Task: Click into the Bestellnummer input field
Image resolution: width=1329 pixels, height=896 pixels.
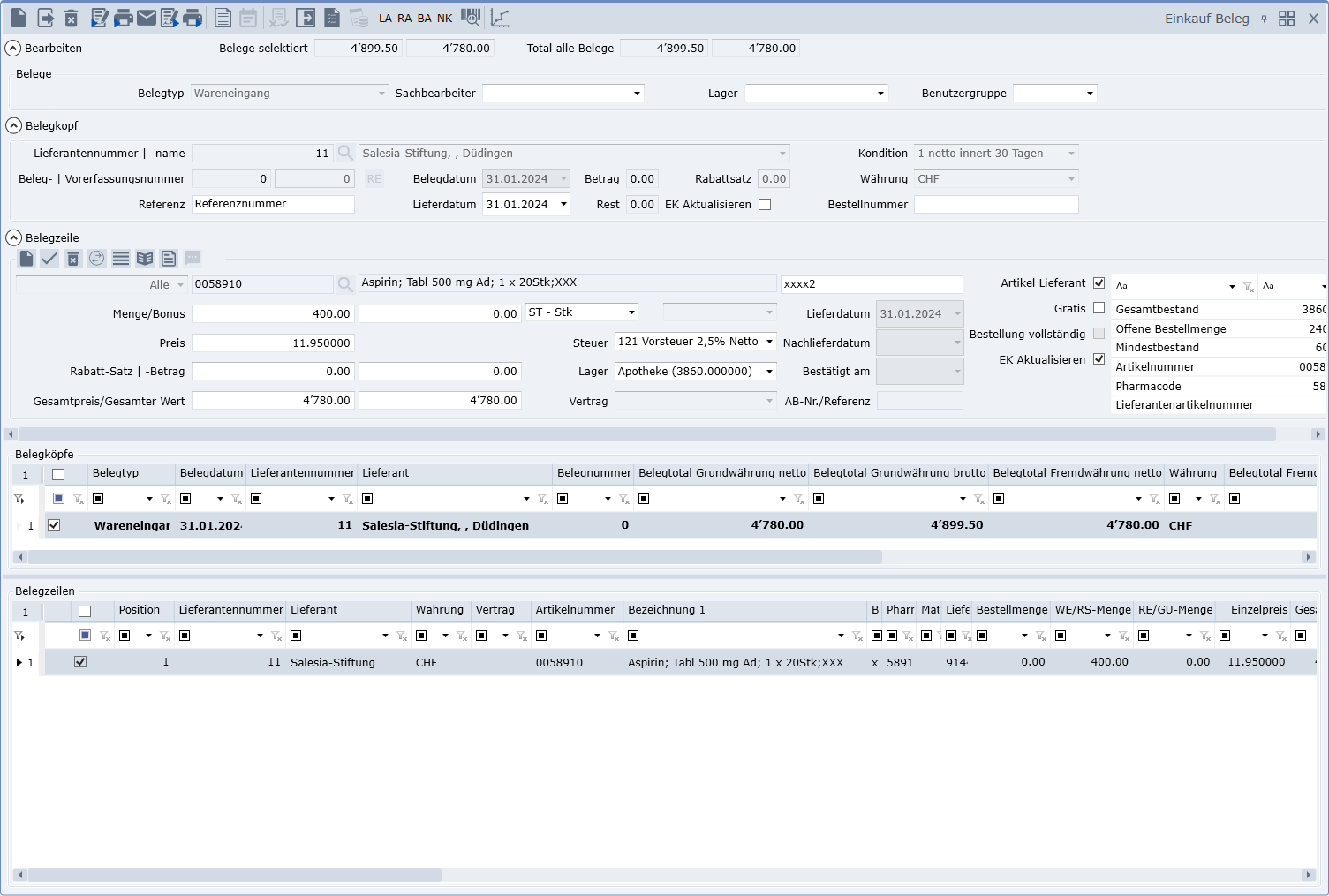Action: click(995, 204)
